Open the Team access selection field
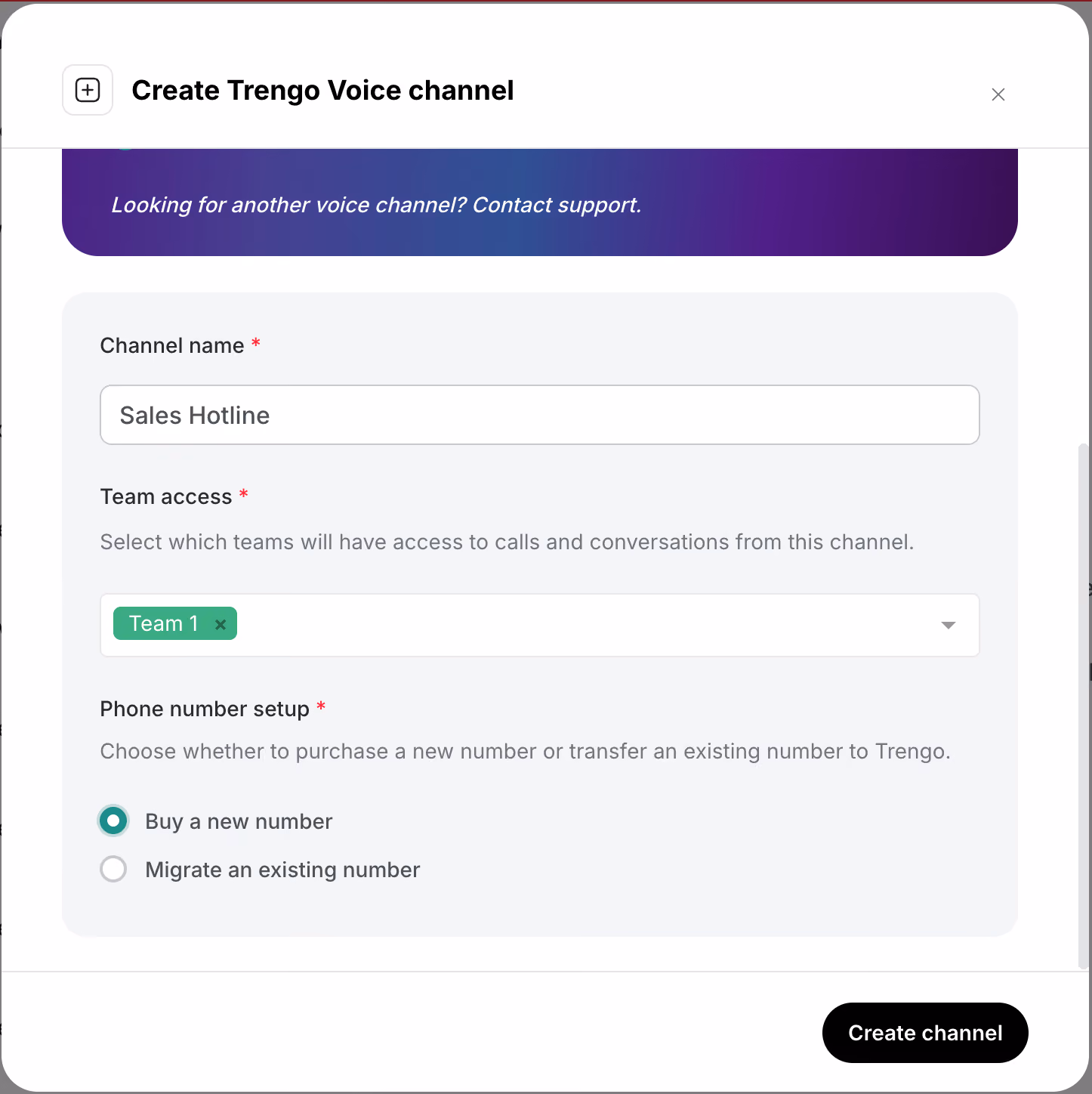The width and height of the screenshot is (1092, 1094). click(539, 625)
